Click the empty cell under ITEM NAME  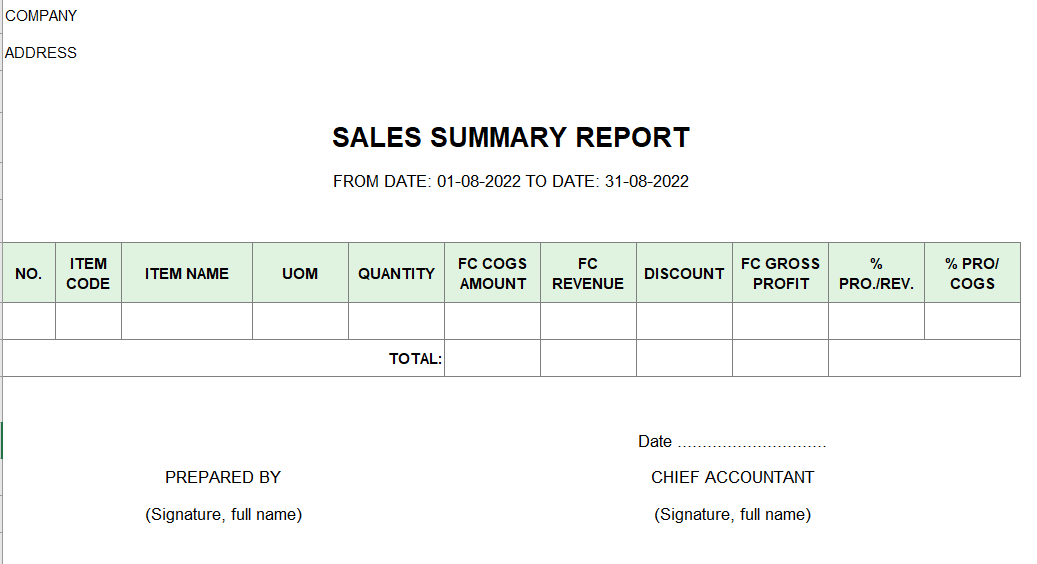pyautogui.click(x=187, y=321)
